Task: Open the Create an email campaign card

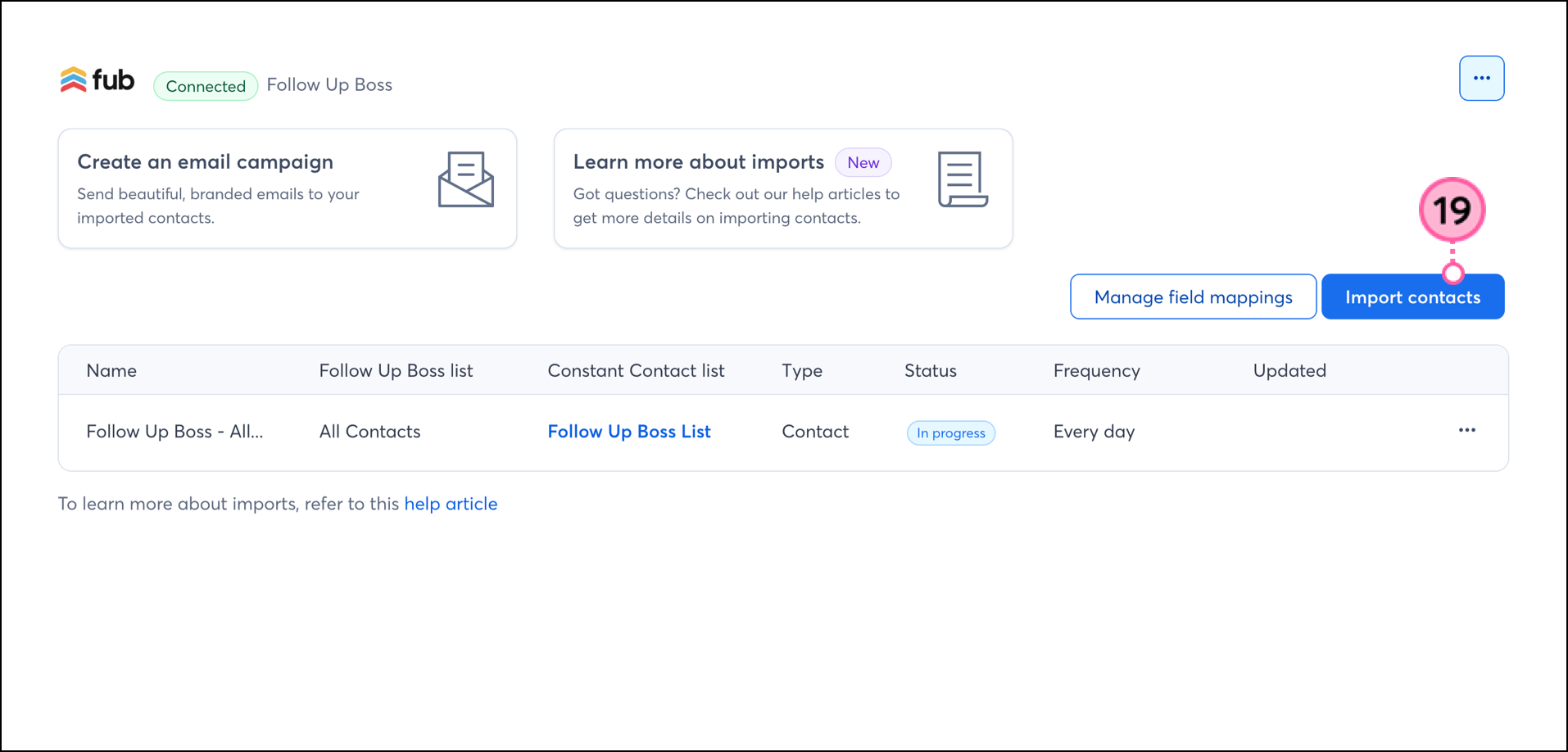Action: 288,188
